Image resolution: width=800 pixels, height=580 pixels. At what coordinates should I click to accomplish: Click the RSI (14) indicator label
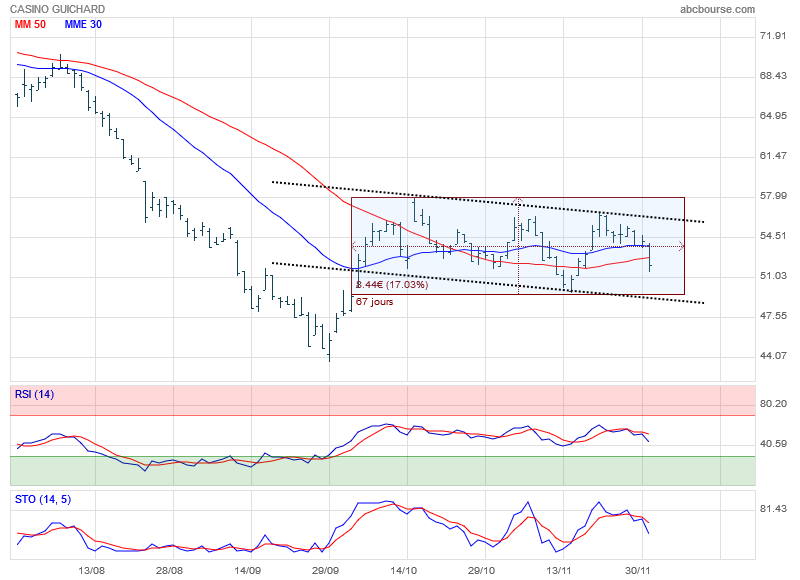point(35,395)
